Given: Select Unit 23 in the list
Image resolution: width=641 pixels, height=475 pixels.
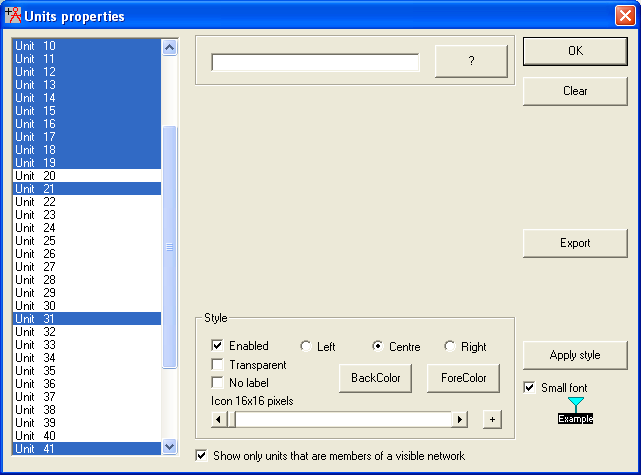Looking at the screenshot, I should [87, 215].
